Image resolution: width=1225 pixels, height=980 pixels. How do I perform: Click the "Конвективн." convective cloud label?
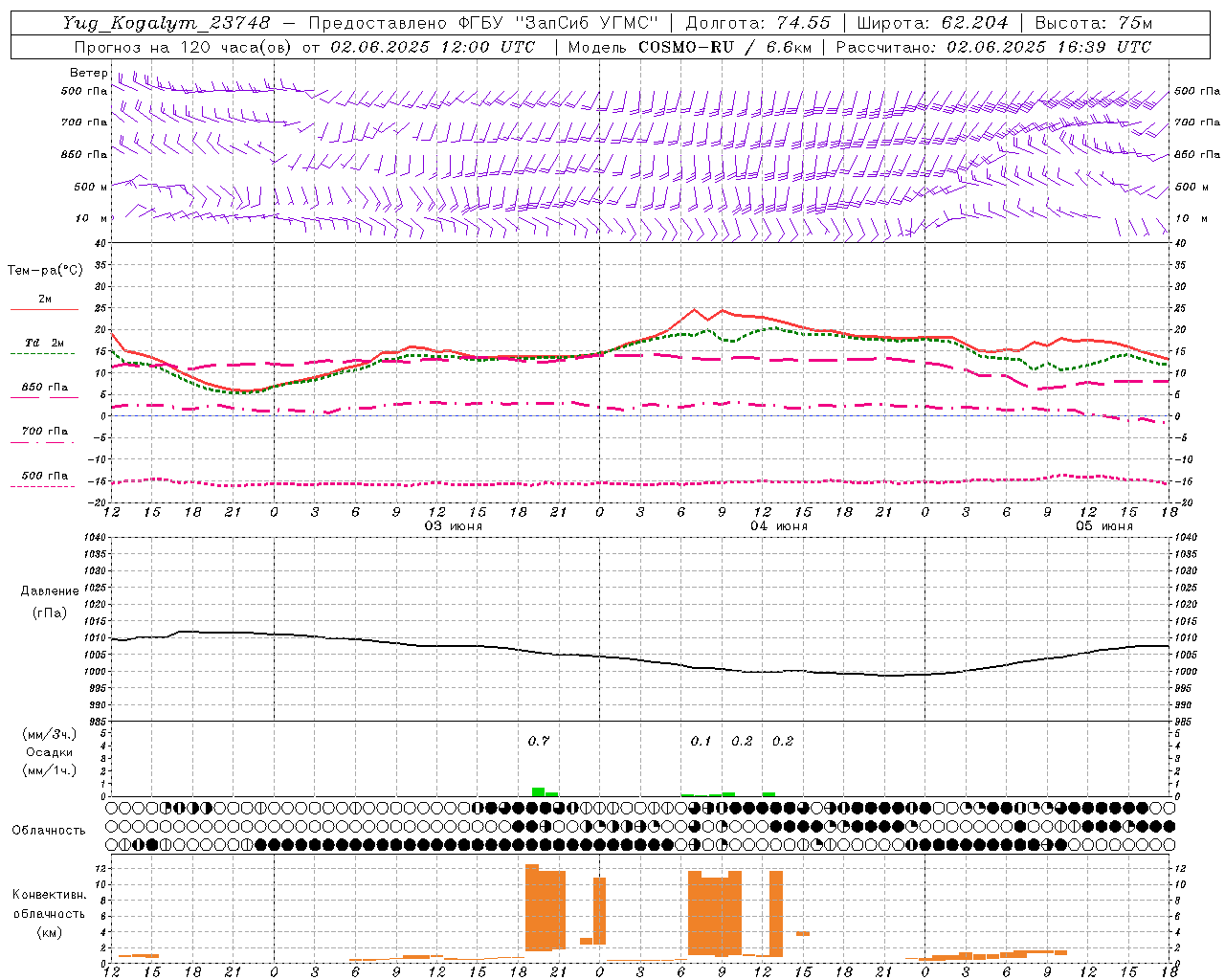pos(50,895)
